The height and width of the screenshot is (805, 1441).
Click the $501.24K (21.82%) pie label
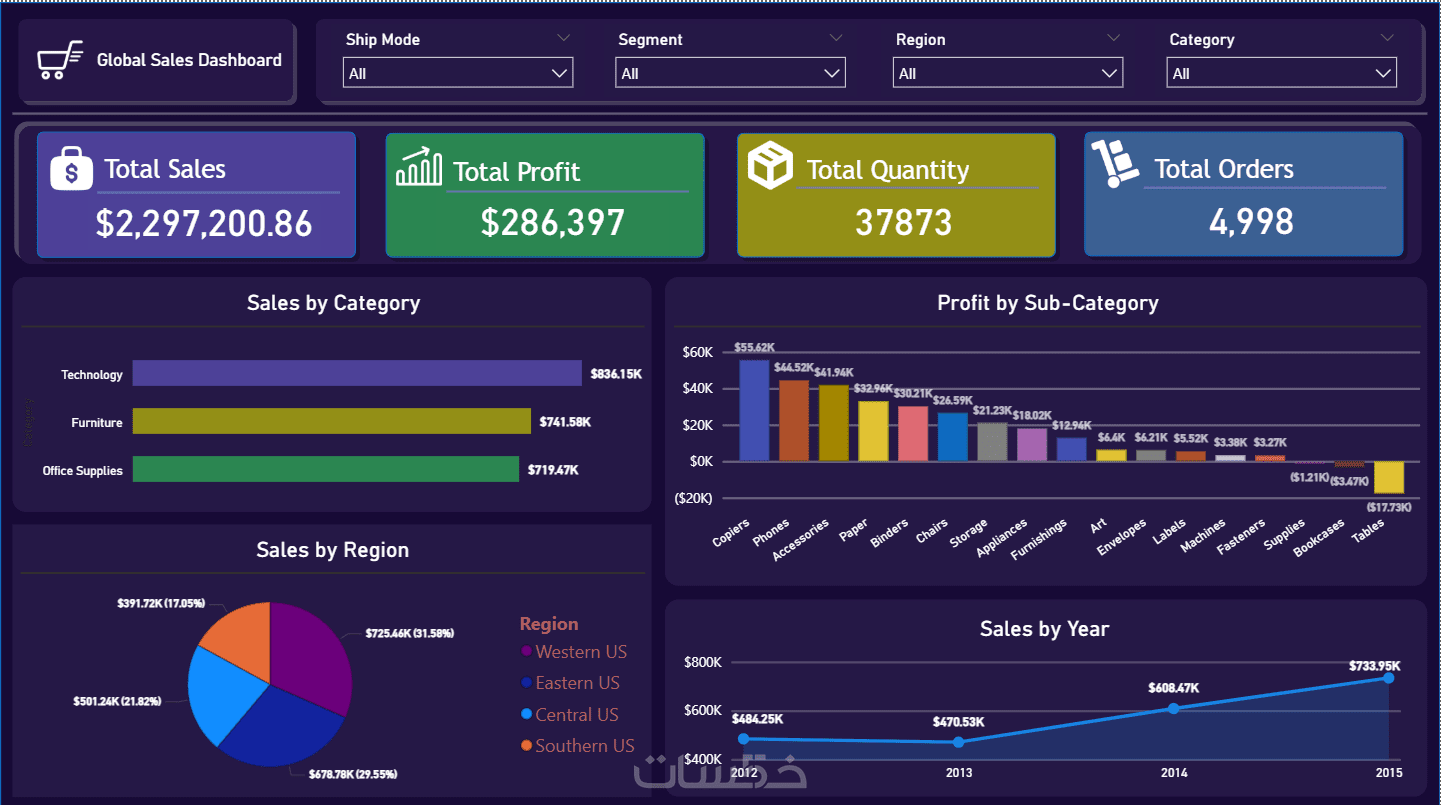[117, 701]
